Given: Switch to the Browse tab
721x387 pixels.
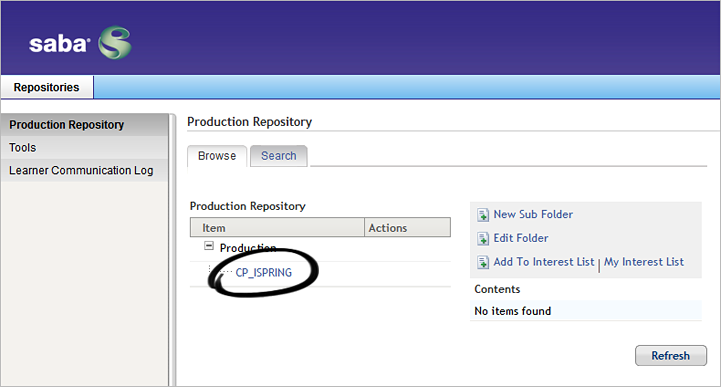Looking at the screenshot, I should pos(217,156).
